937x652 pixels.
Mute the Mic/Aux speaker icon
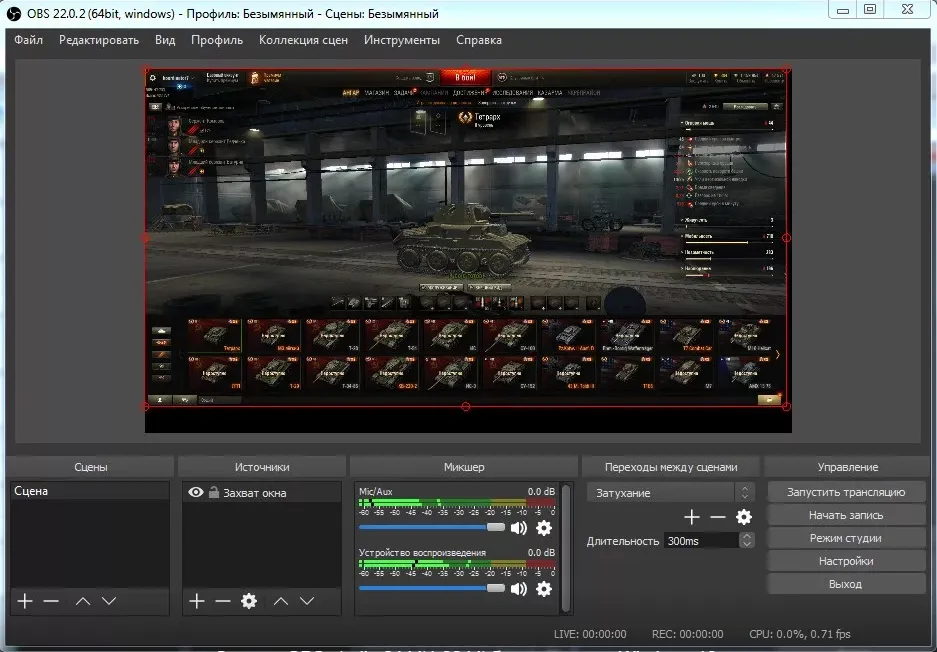(x=519, y=528)
